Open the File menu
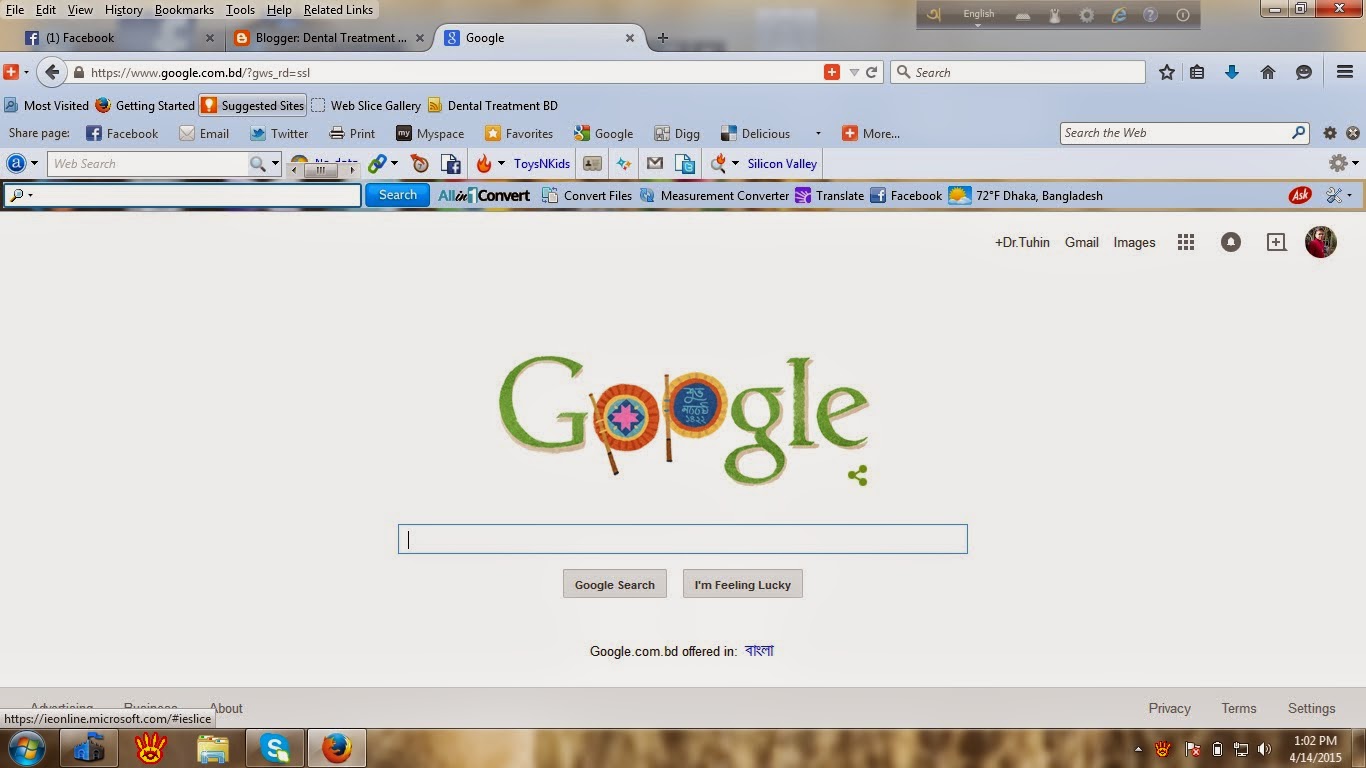The height and width of the screenshot is (768, 1366). [14, 10]
